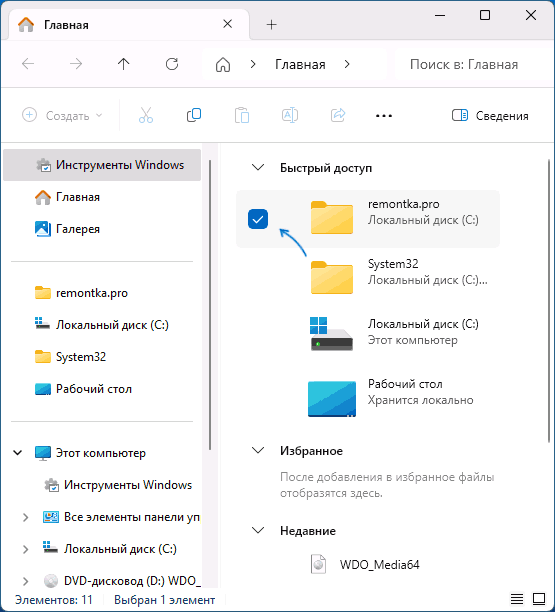
Task: Click WDO_Media64 file icon
Action: click(x=318, y=564)
